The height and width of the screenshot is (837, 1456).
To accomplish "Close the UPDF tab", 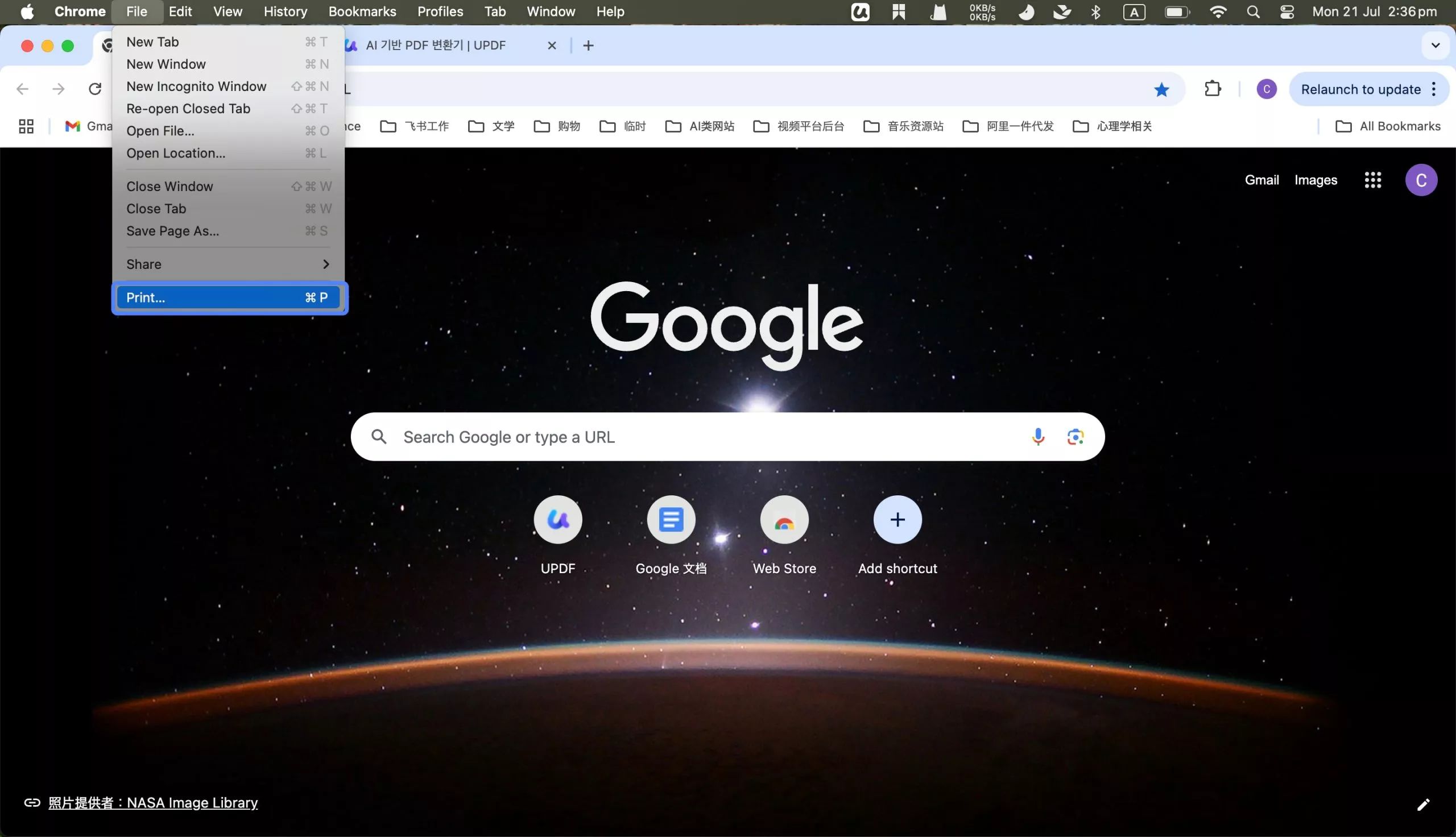I will [x=552, y=45].
